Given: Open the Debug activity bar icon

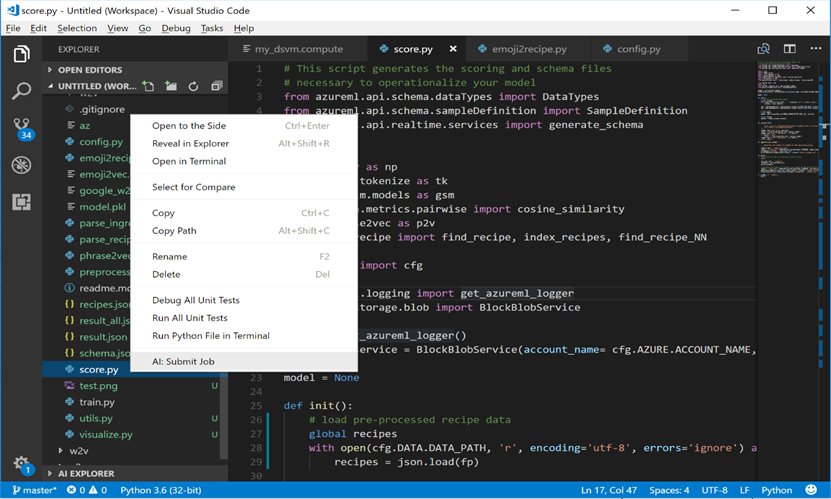Looking at the screenshot, I should click(21, 165).
